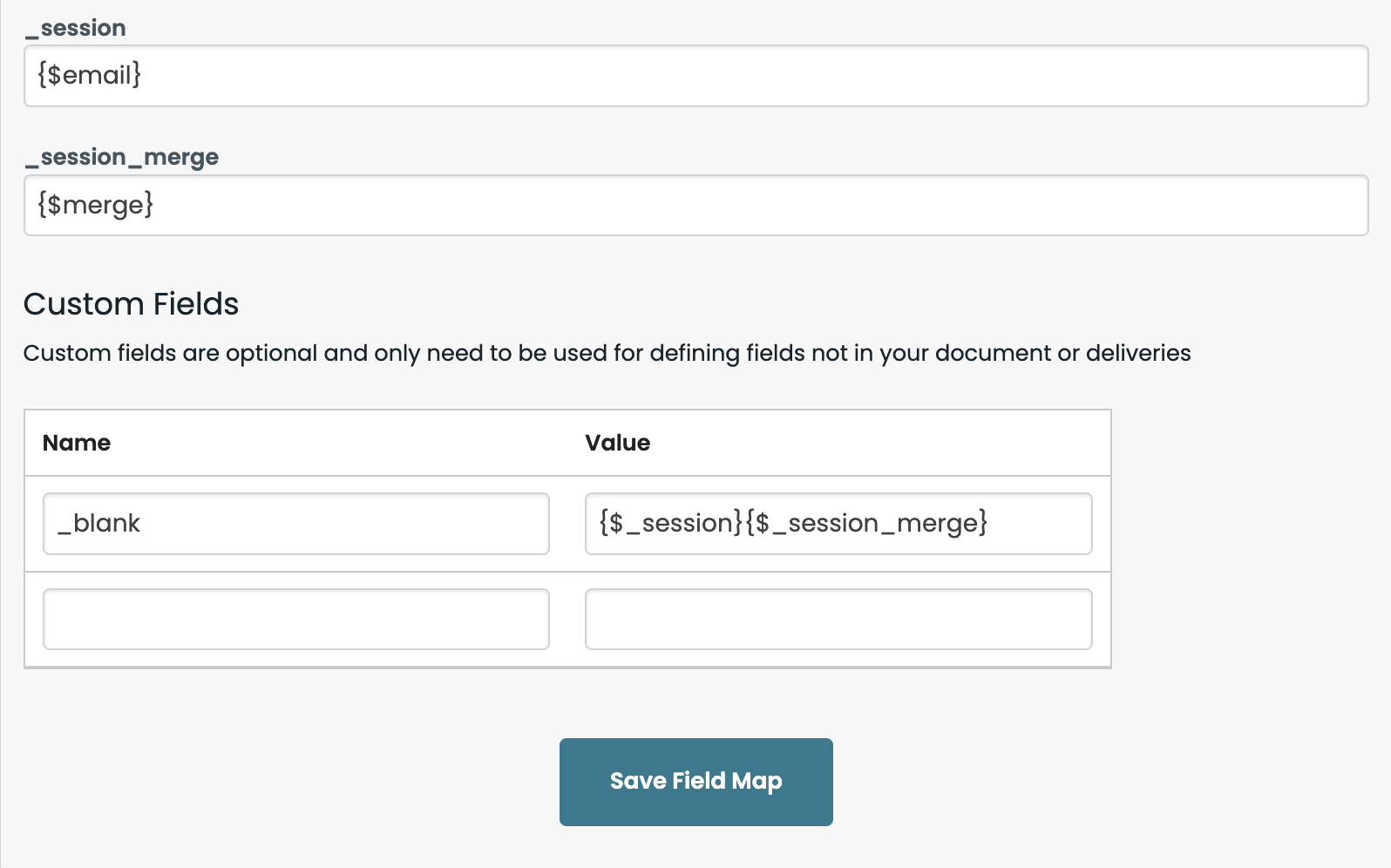Screen dimensions: 1391x868
Task: Click the custom fields optional description text
Action: coord(607,353)
